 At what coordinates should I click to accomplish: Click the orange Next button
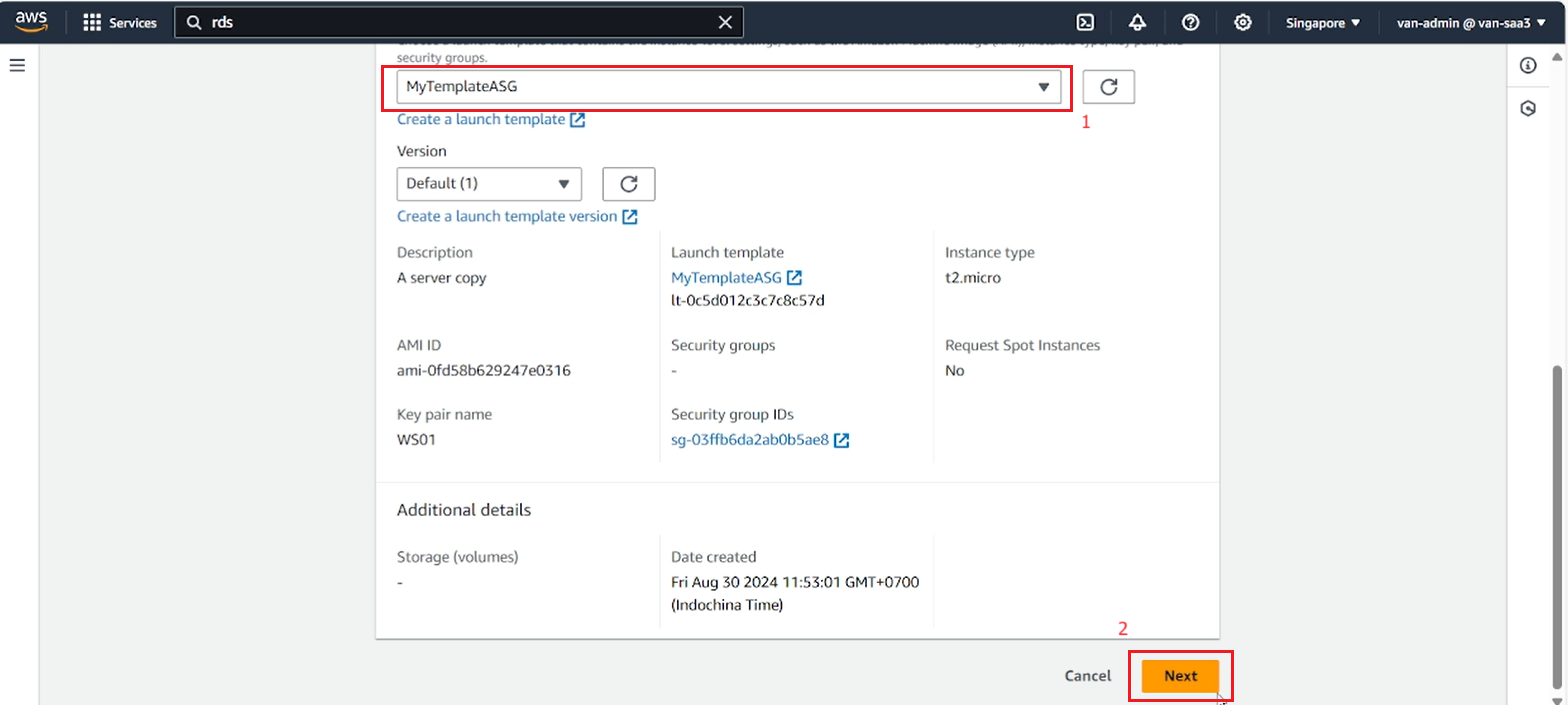[1180, 676]
